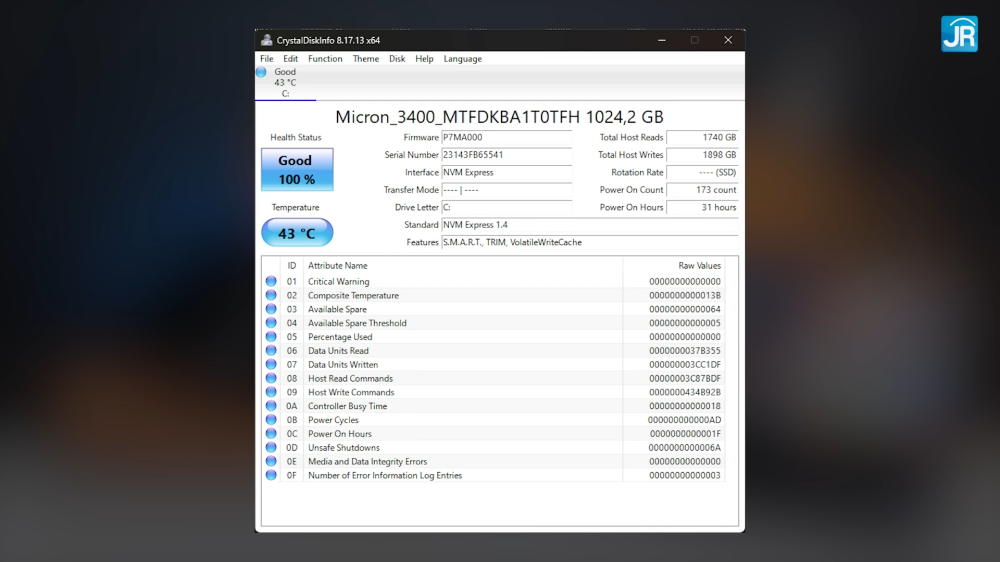
Task: Click the Transfer Mode field
Action: [507, 190]
